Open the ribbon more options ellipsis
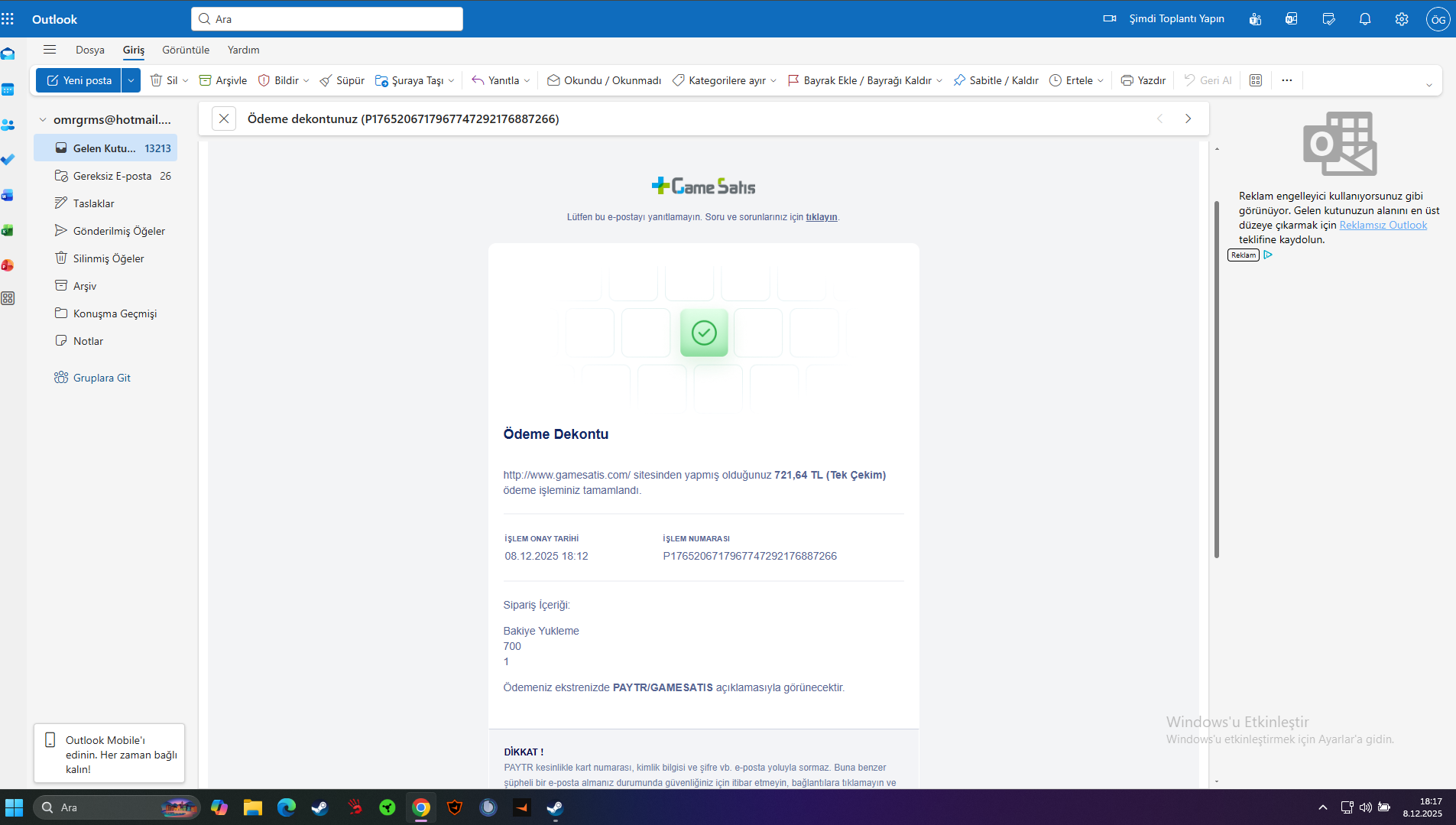This screenshot has height=825, width=1456. pos(1287,80)
